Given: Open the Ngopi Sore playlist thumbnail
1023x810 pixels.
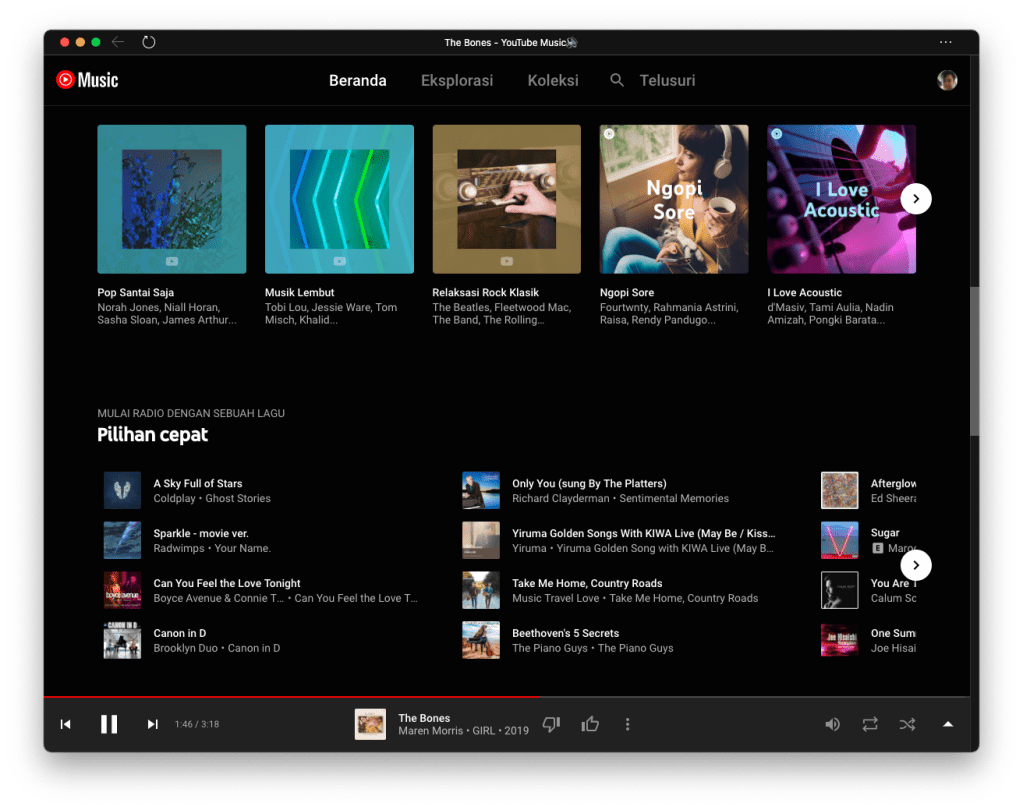Looking at the screenshot, I should pyautogui.click(x=673, y=199).
